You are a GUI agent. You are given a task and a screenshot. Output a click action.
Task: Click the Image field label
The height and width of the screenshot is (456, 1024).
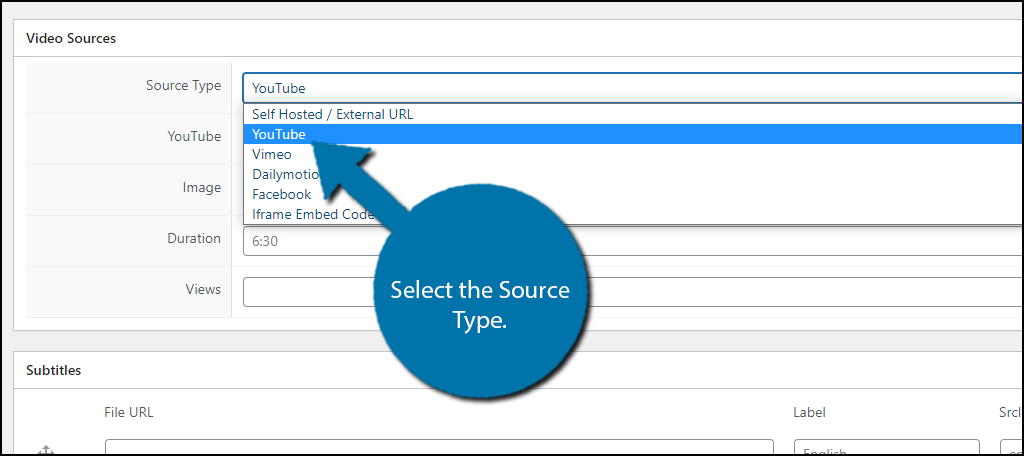click(202, 187)
